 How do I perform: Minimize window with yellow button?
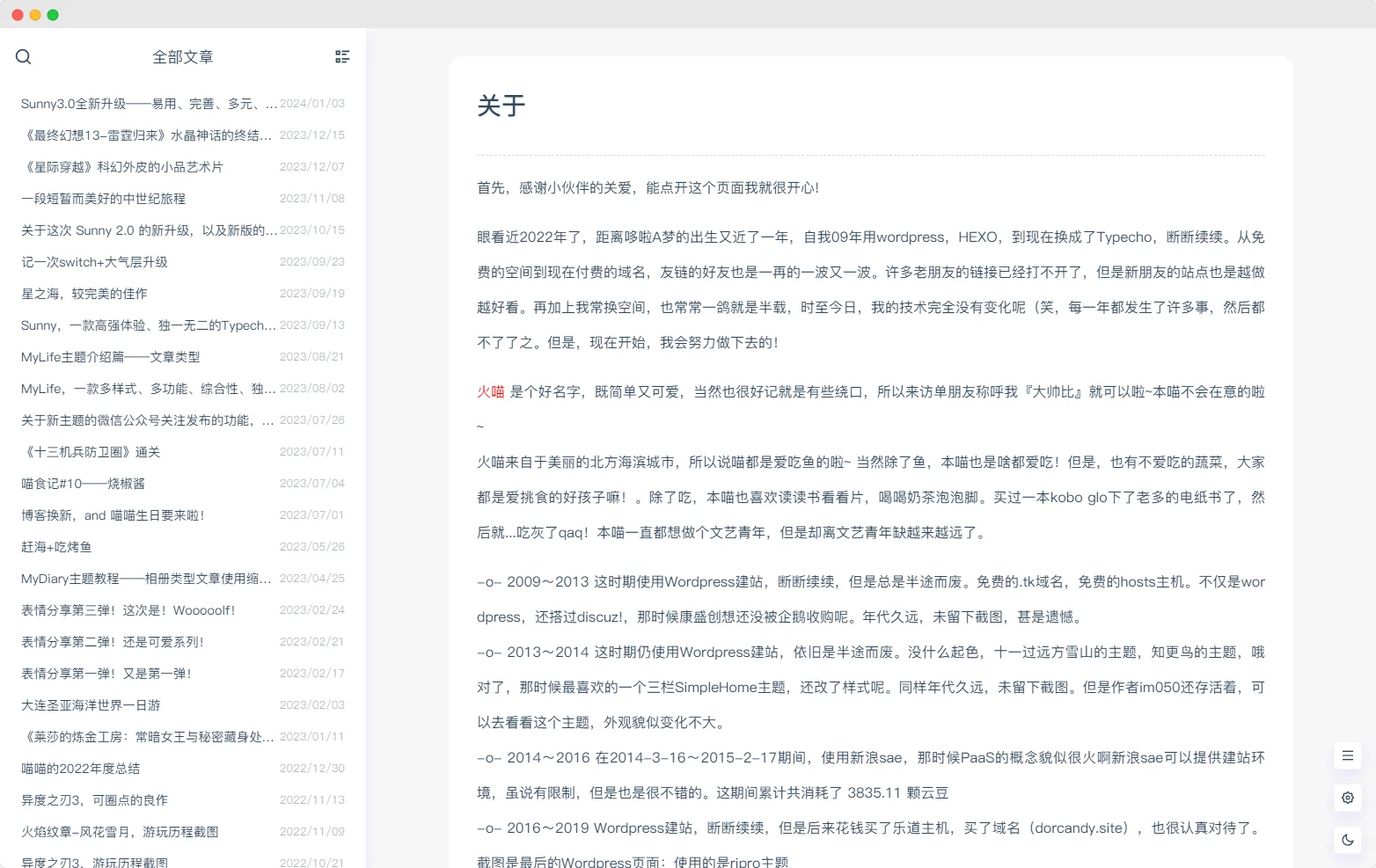pos(35,15)
